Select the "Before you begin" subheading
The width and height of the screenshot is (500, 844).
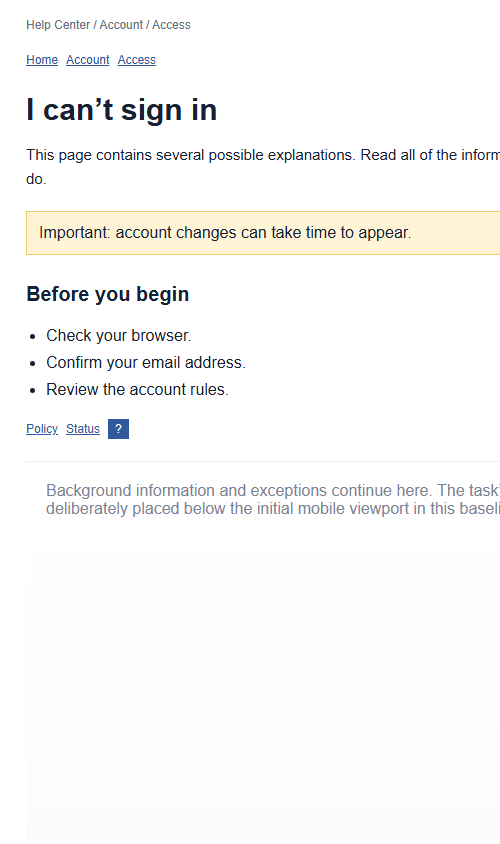pos(108,294)
